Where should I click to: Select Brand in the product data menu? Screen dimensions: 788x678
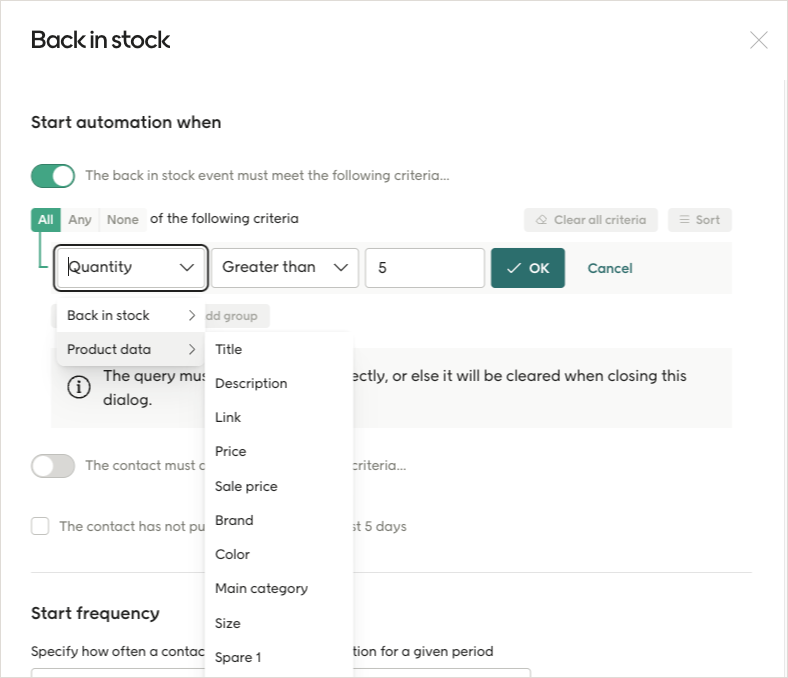pyautogui.click(x=234, y=521)
